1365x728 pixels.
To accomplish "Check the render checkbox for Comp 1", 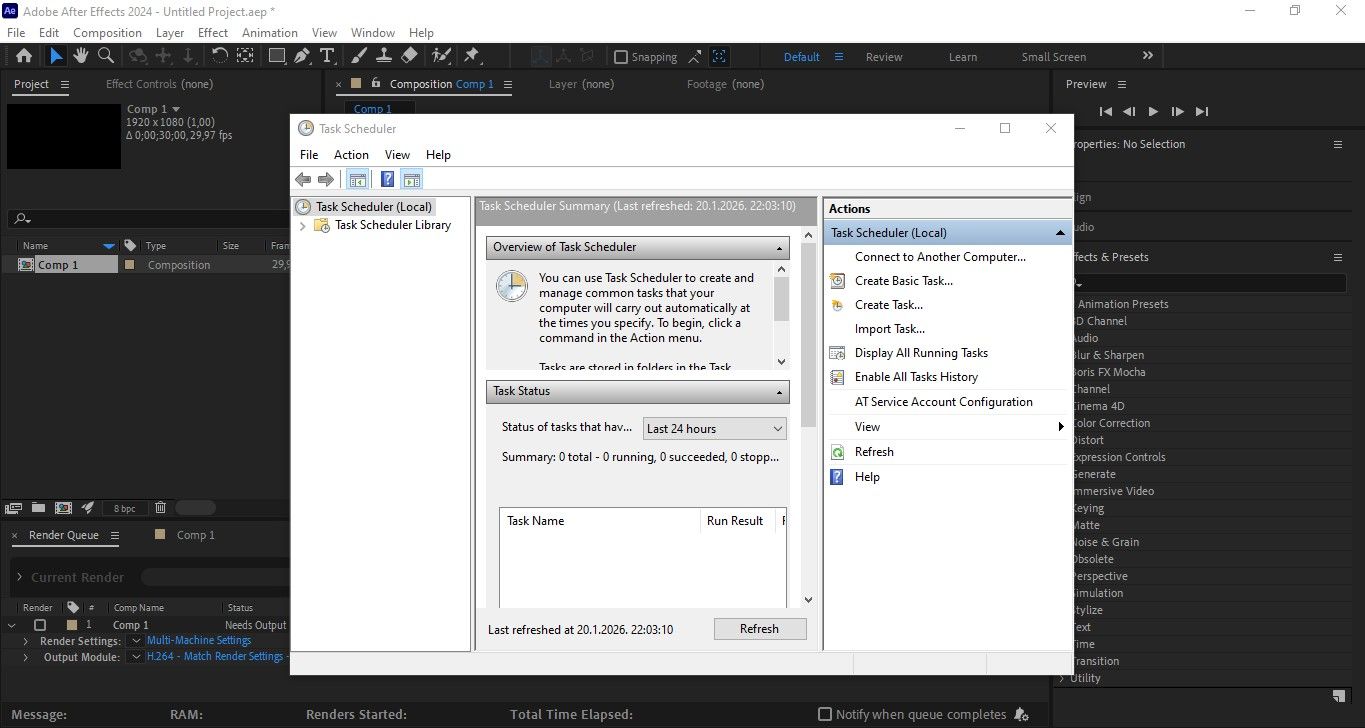I will tap(40, 625).
